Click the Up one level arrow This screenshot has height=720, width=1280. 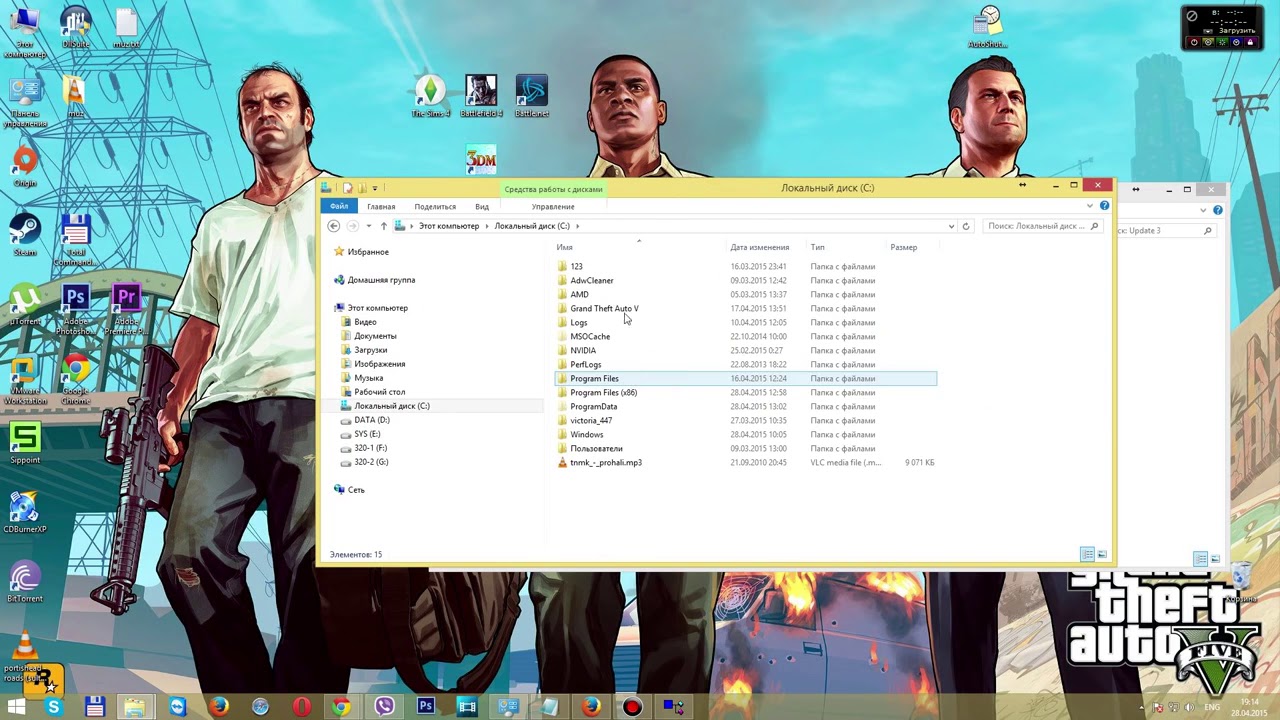click(x=383, y=226)
